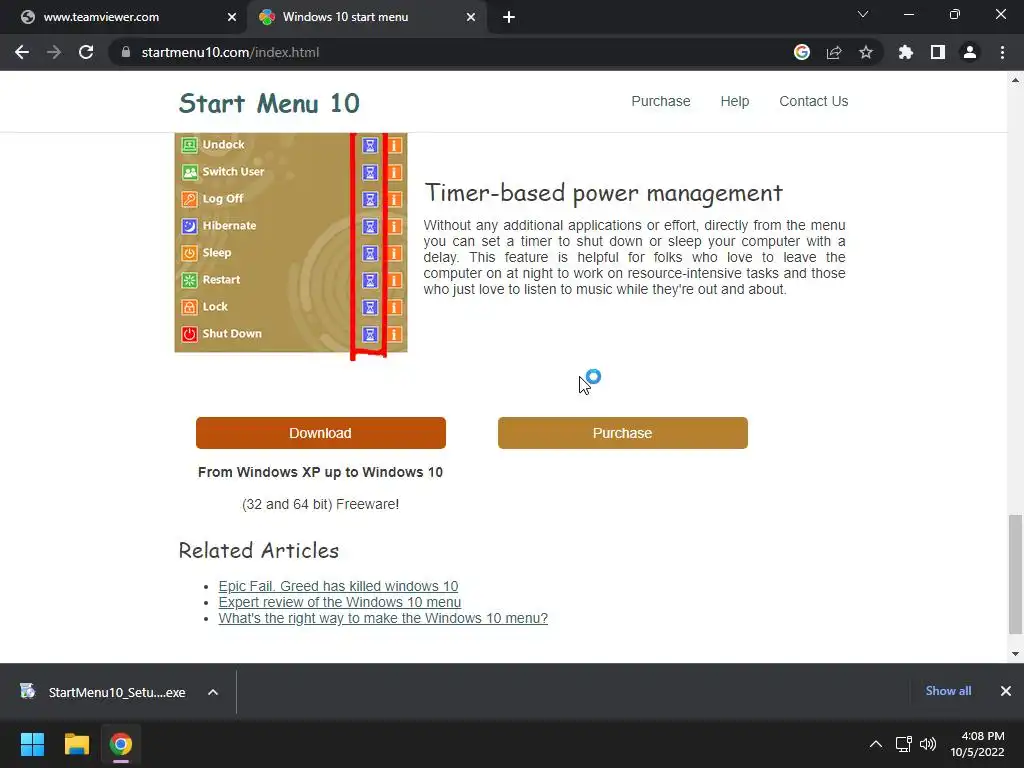Open 'Expert review of the Windows 10 menu'

pyautogui.click(x=340, y=602)
